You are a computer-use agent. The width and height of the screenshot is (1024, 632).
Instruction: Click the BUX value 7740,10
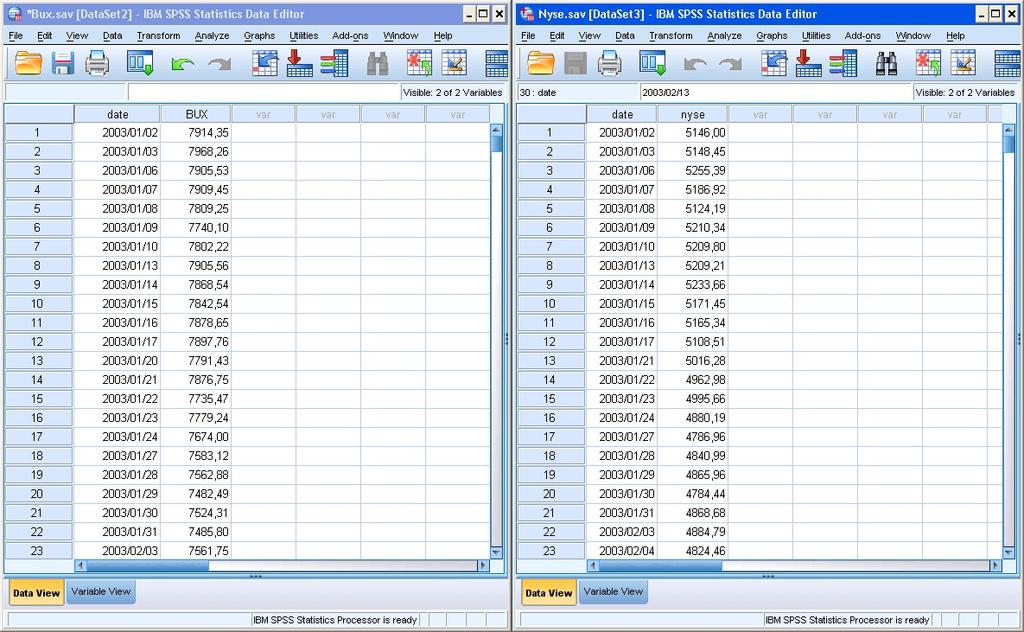click(196, 228)
